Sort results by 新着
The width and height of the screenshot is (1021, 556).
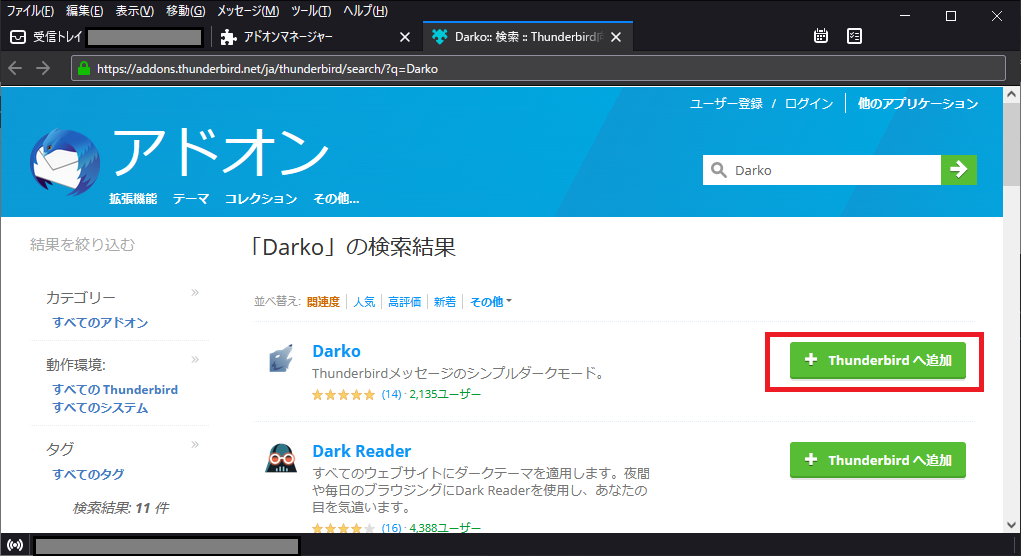pos(445,301)
